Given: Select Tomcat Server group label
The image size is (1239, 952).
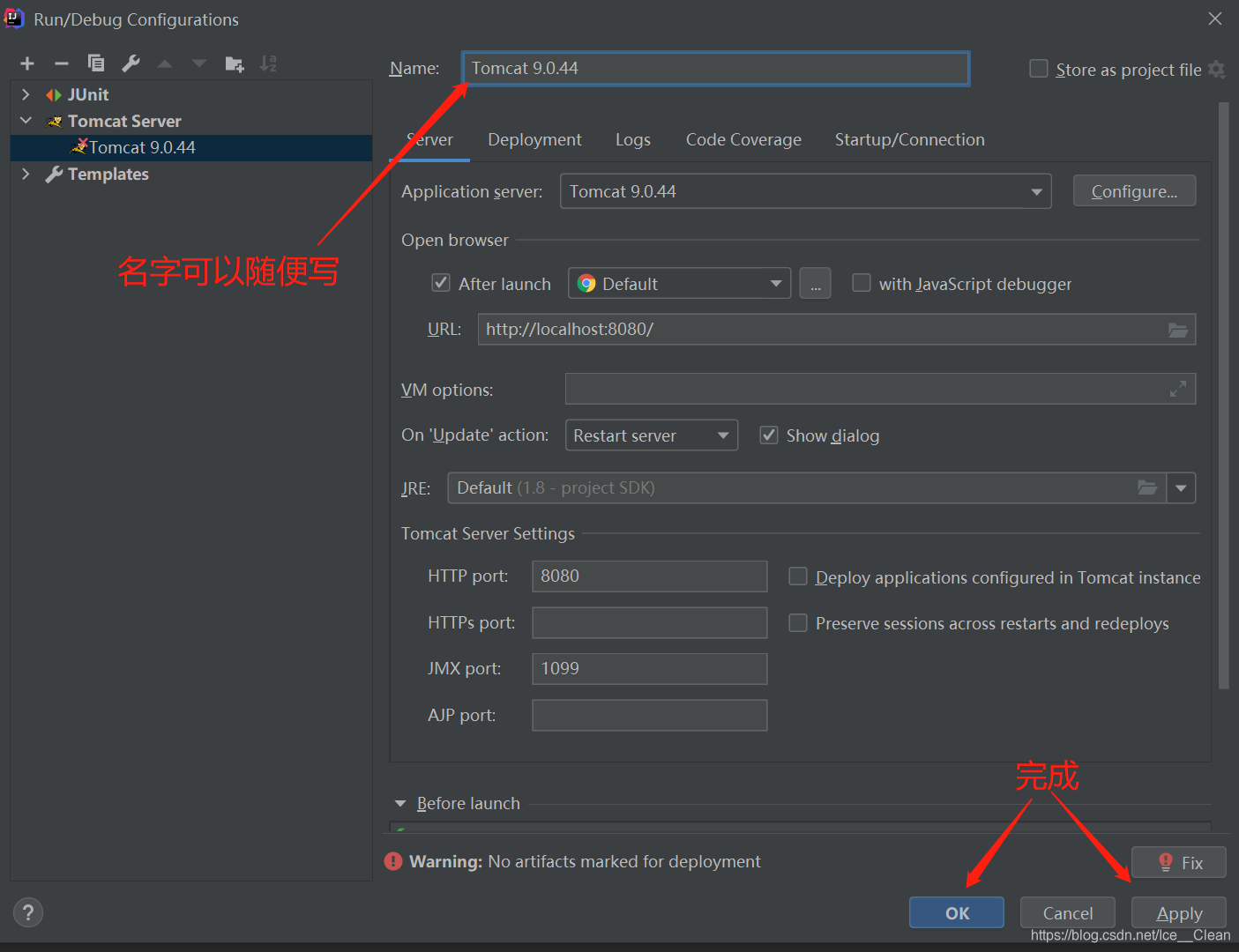Looking at the screenshot, I should point(124,121).
